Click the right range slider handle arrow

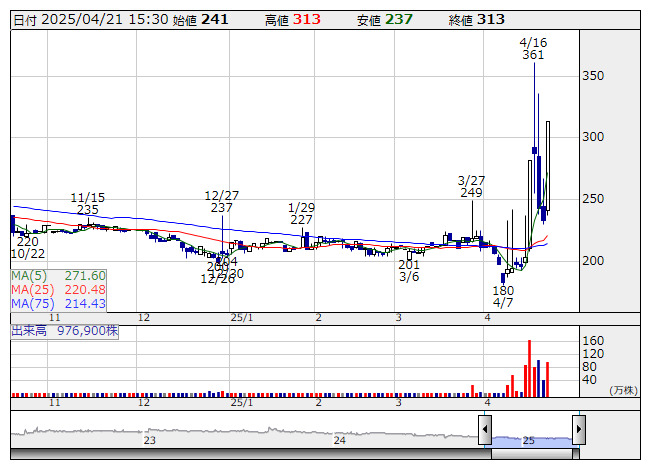(579, 430)
